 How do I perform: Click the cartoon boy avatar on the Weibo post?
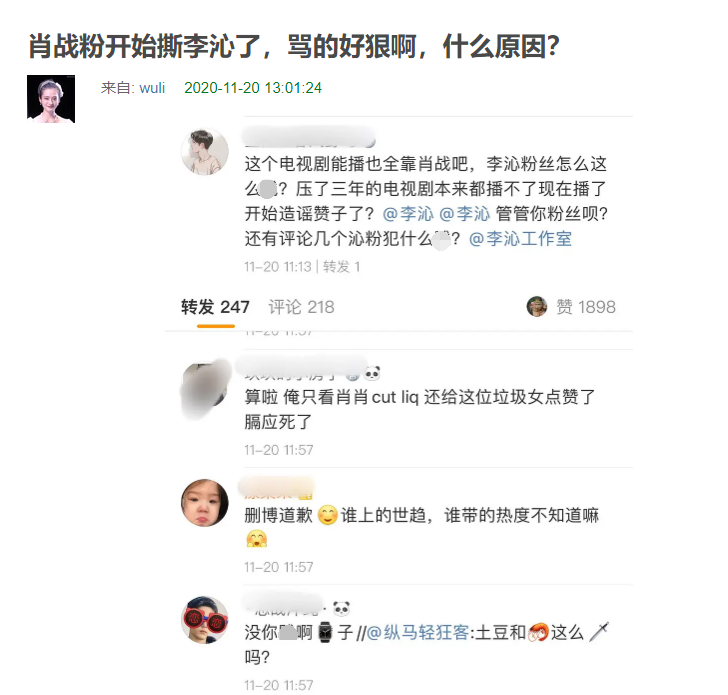point(204,152)
